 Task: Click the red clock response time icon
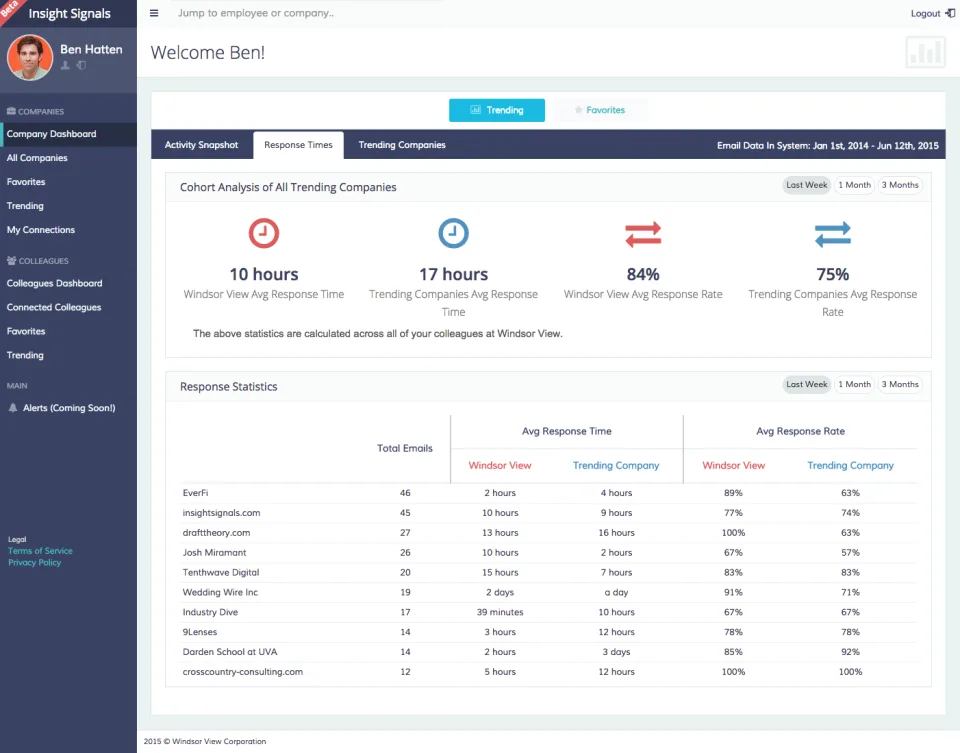click(264, 233)
